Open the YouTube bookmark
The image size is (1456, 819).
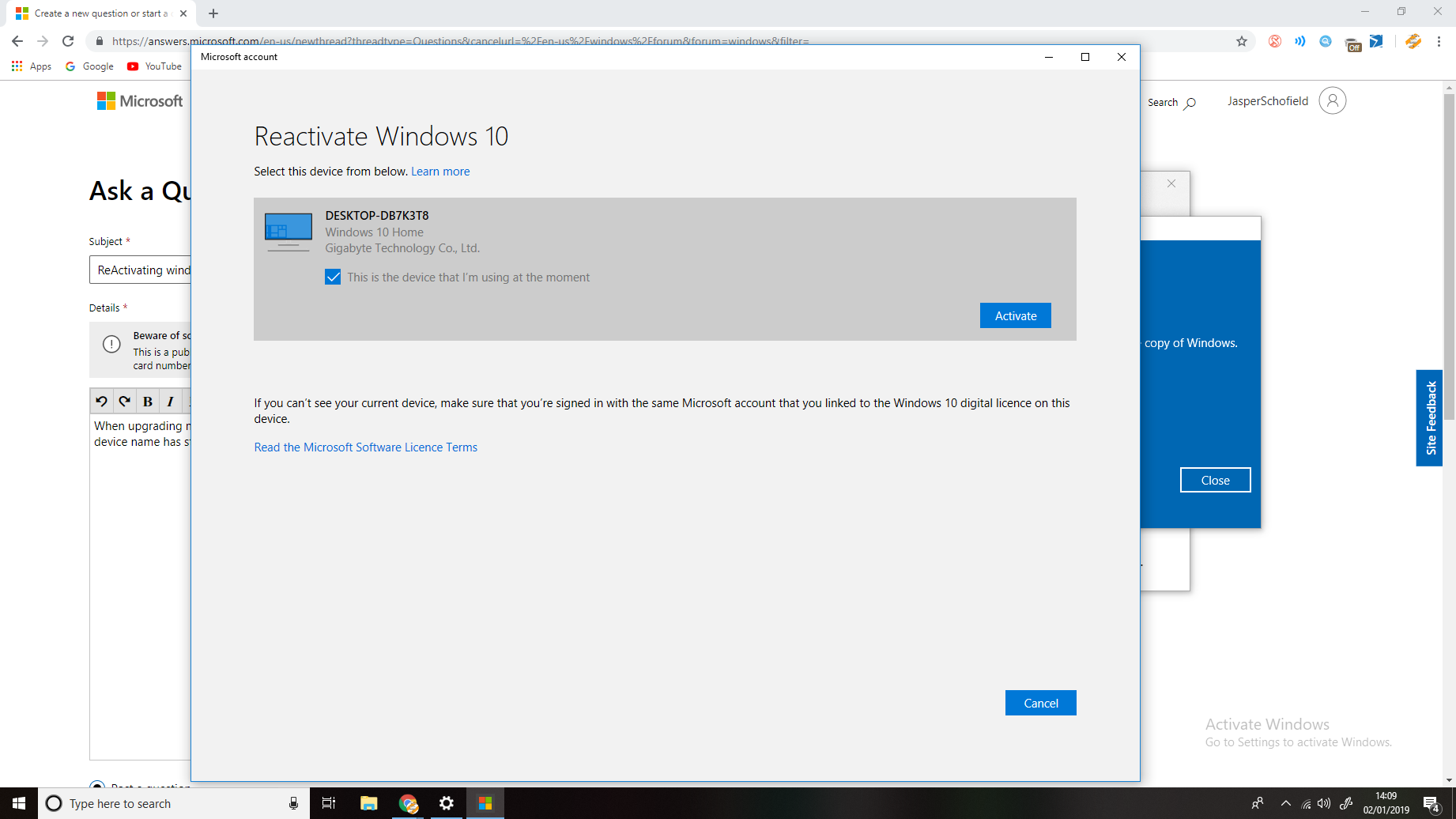point(154,66)
